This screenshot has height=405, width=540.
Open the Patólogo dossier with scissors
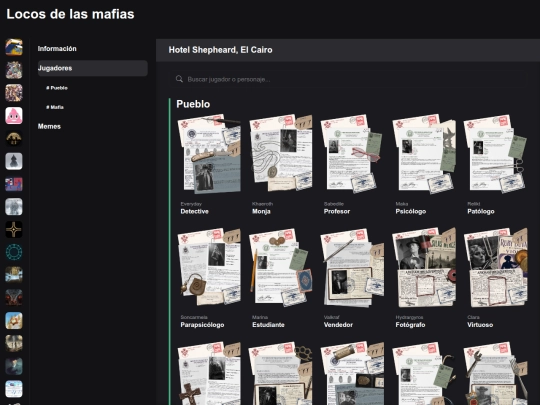pos(495,154)
